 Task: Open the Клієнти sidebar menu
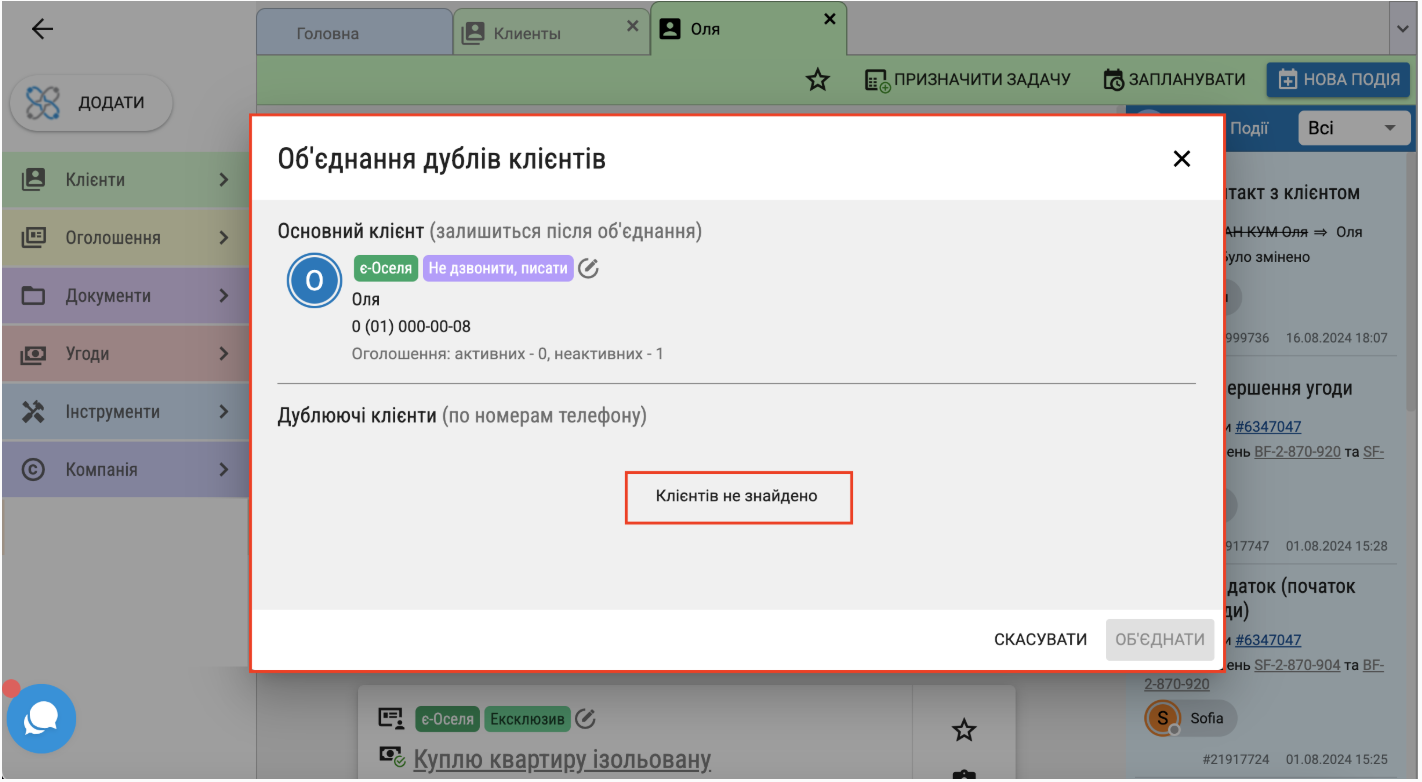[125, 180]
